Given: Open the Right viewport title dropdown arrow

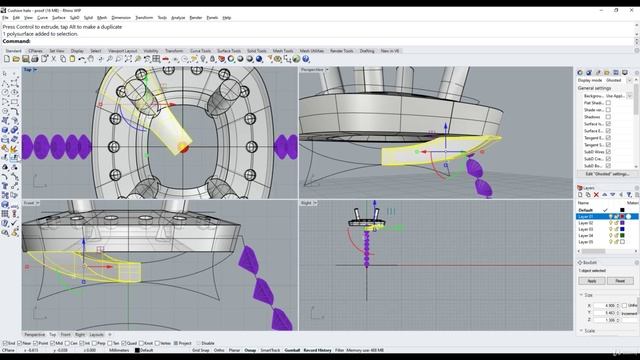Looking at the screenshot, I should click(316, 203).
